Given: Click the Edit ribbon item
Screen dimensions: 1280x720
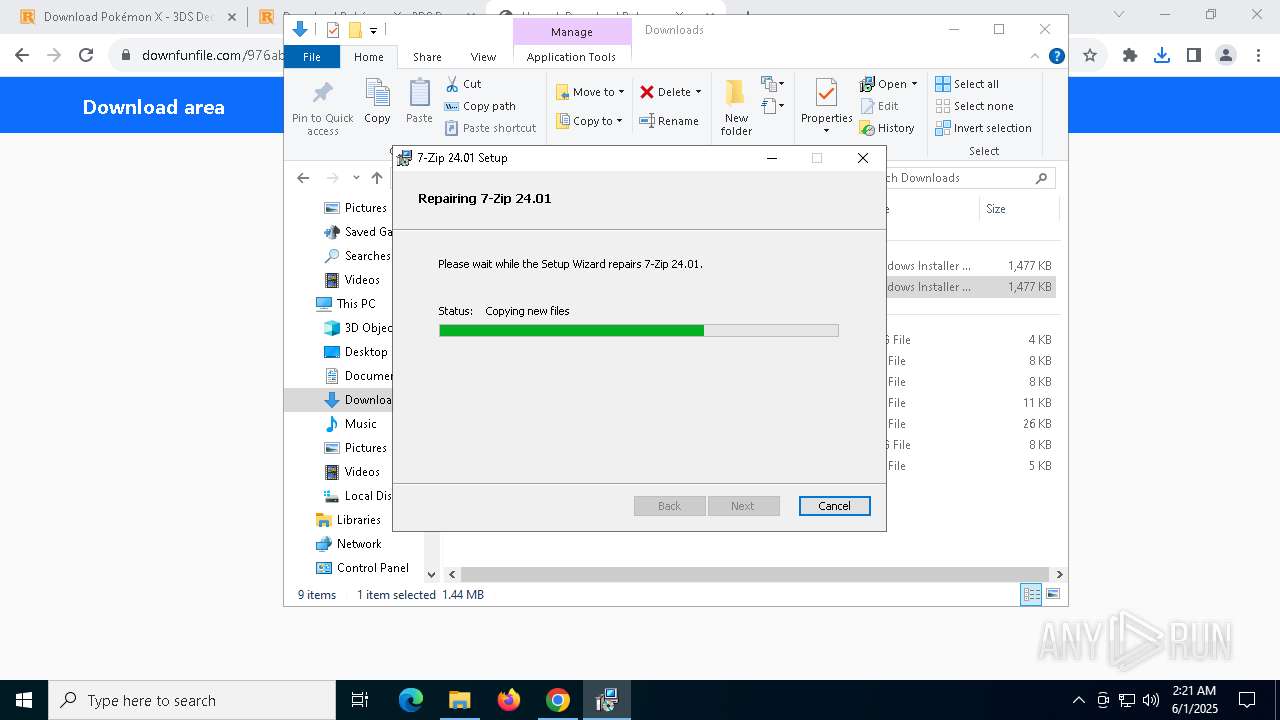Looking at the screenshot, I should pos(878,106).
